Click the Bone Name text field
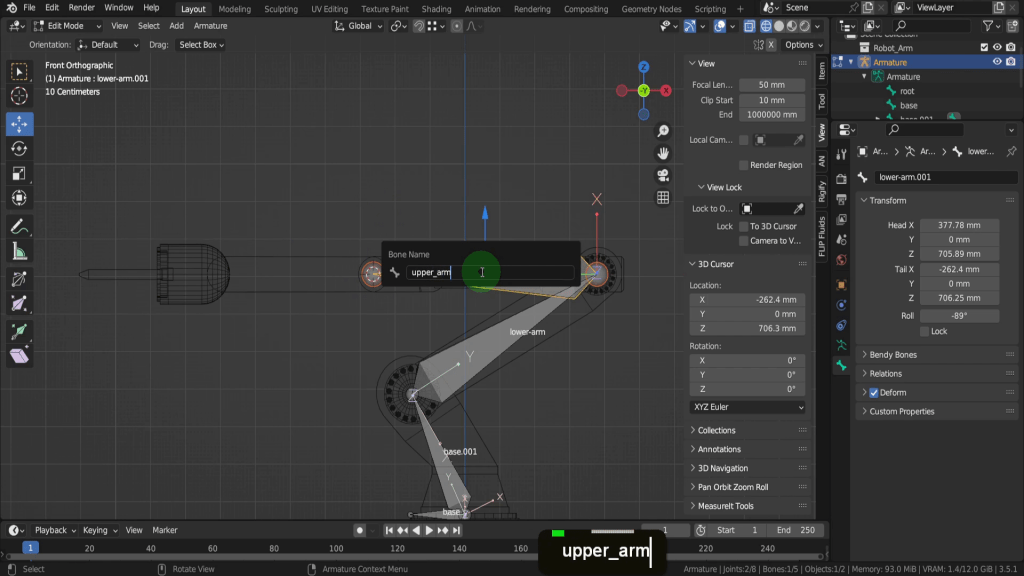 (x=490, y=272)
